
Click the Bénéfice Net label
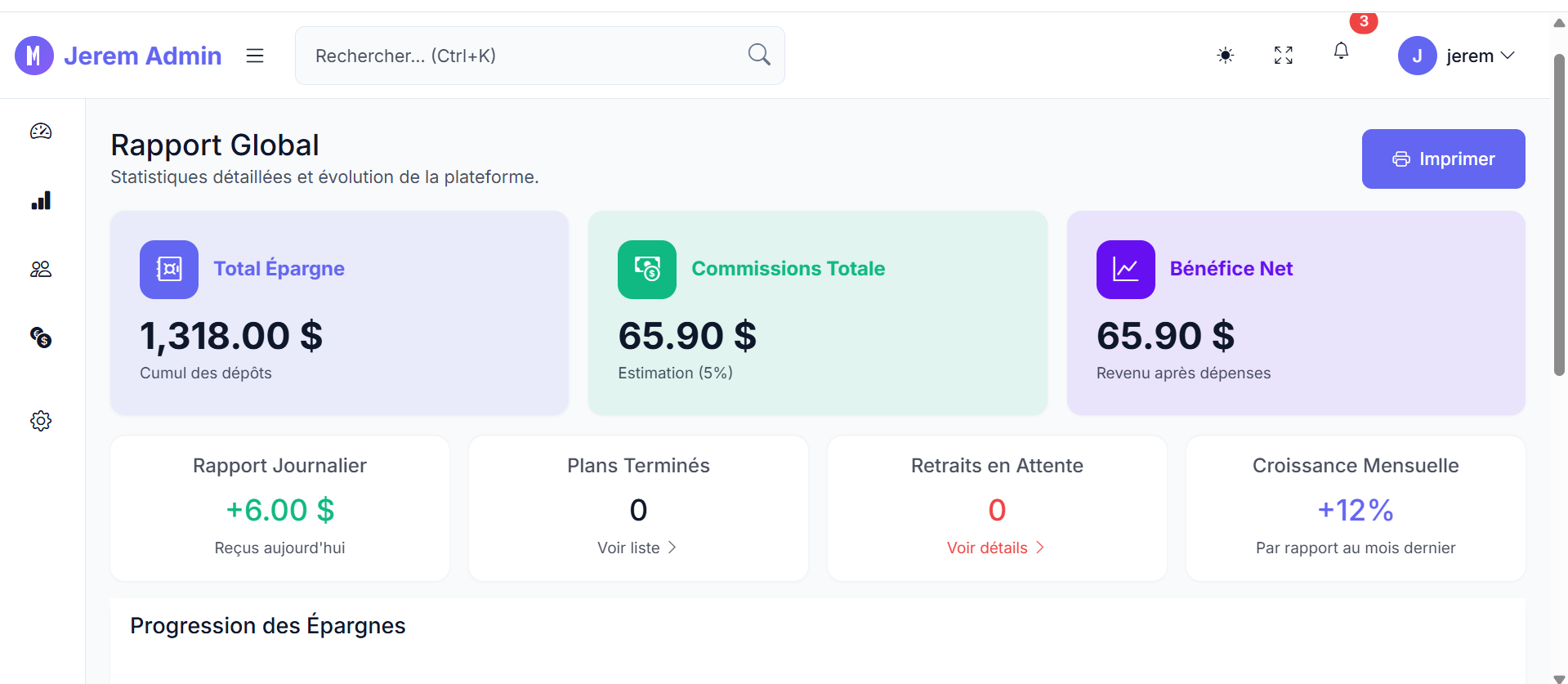click(1231, 269)
